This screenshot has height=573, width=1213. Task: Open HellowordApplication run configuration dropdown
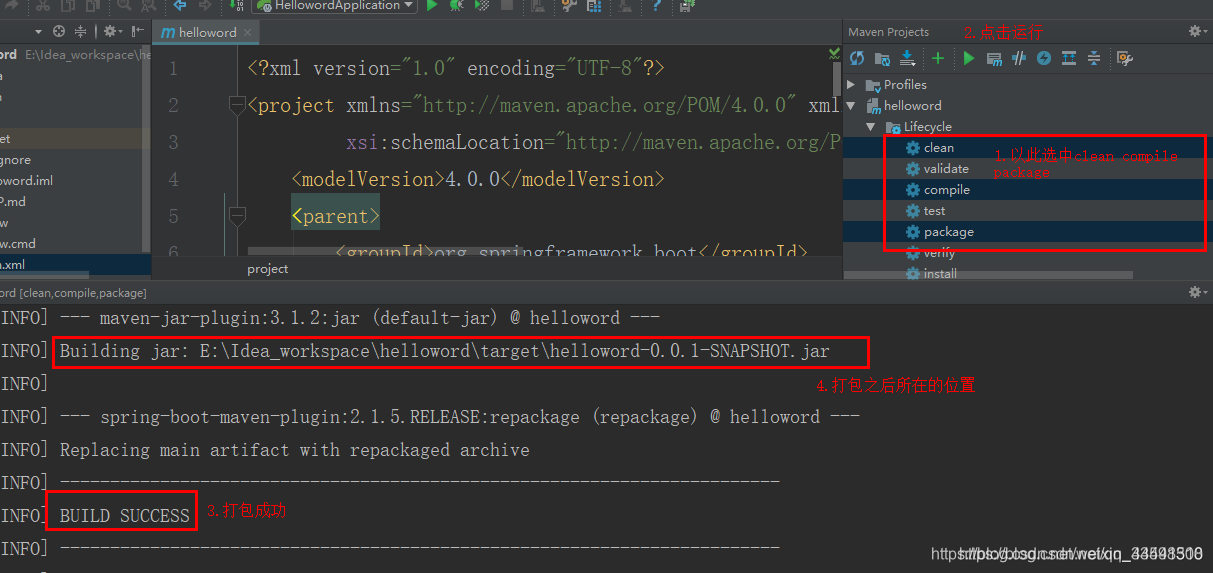pyautogui.click(x=336, y=6)
